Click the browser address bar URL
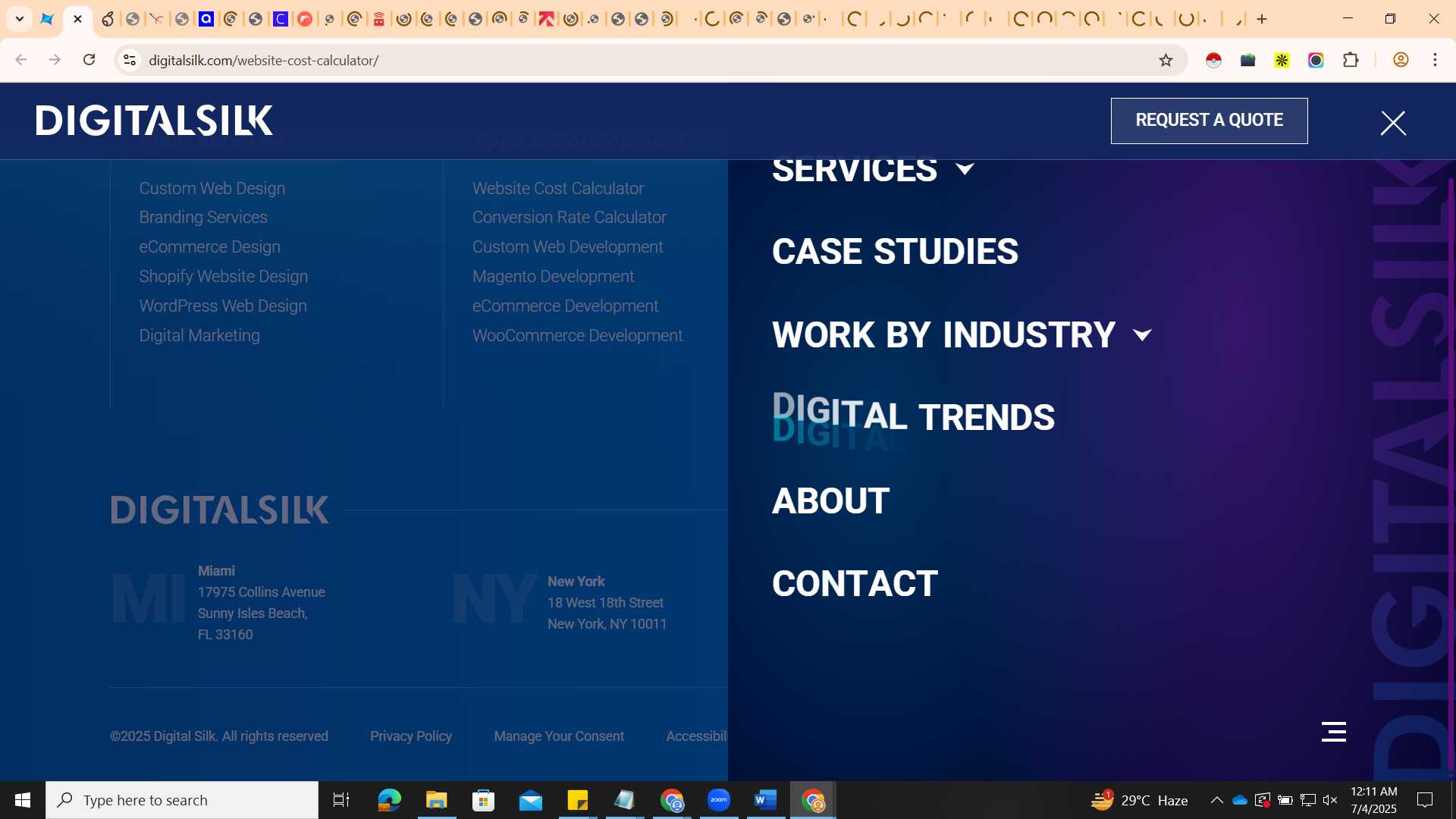 tap(263, 60)
